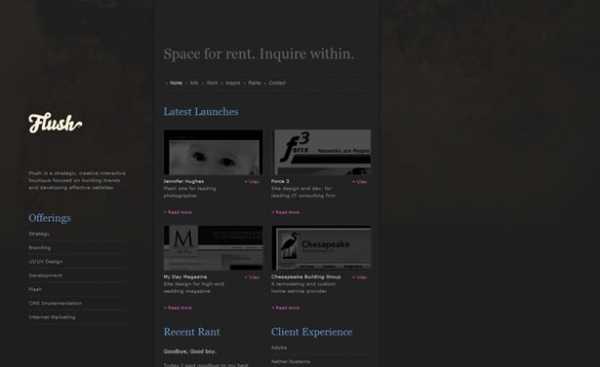Open the Force 3 project thumbnail
The image size is (600, 367).
pyautogui.click(x=321, y=152)
